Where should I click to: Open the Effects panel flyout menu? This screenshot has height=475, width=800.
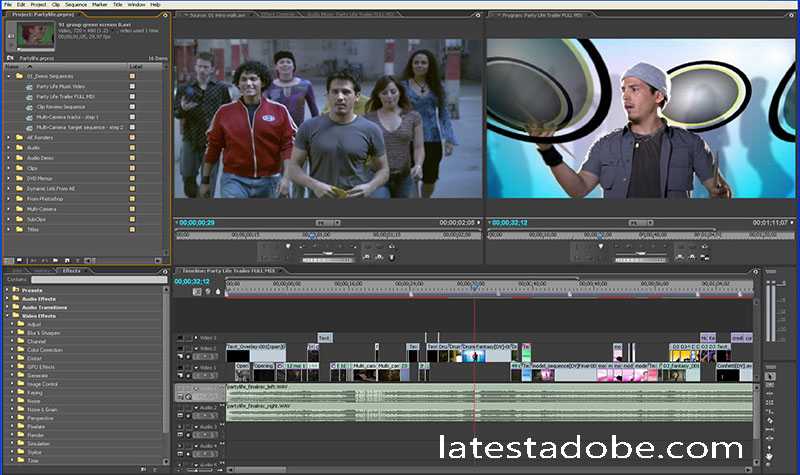165,271
